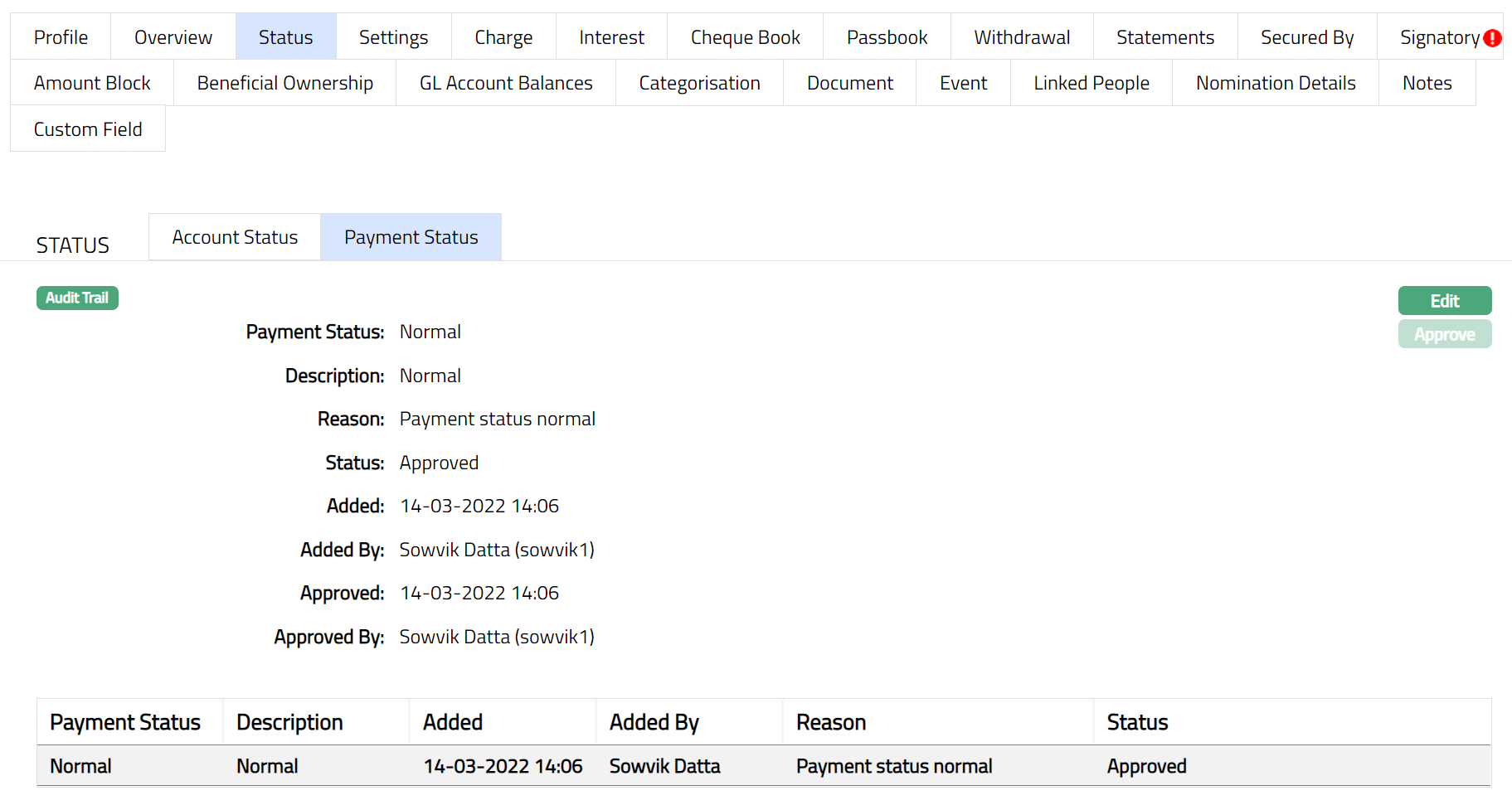Click the Approve button
Screen dimensions: 1512x805
tap(1444, 334)
